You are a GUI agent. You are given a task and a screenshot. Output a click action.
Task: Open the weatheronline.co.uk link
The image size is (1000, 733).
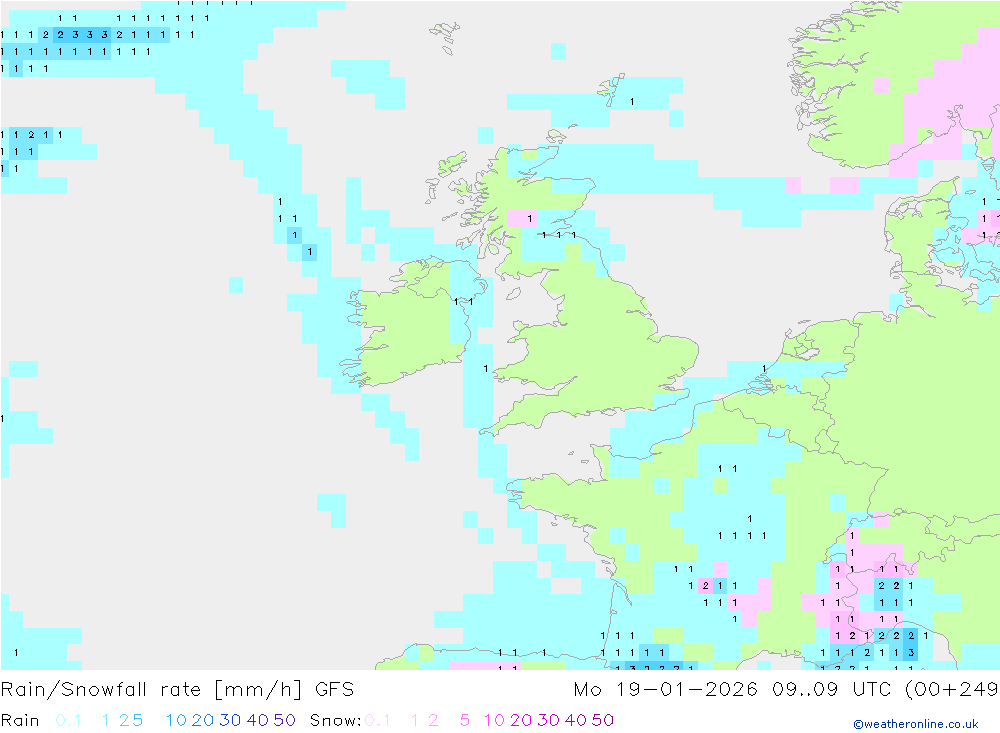pyautogui.click(x=916, y=724)
